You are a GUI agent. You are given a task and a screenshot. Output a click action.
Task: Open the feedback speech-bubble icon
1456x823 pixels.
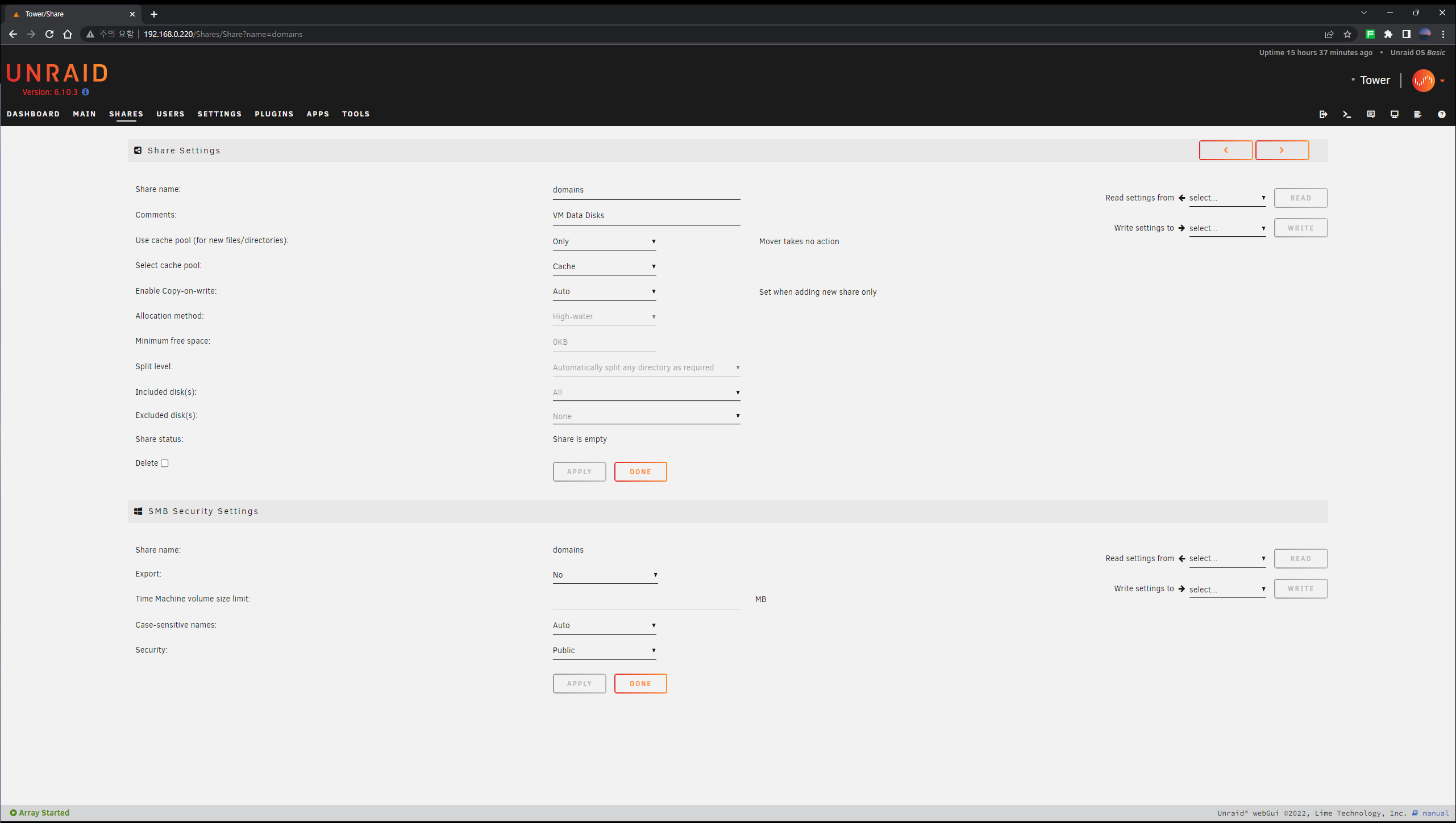(x=1371, y=114)
